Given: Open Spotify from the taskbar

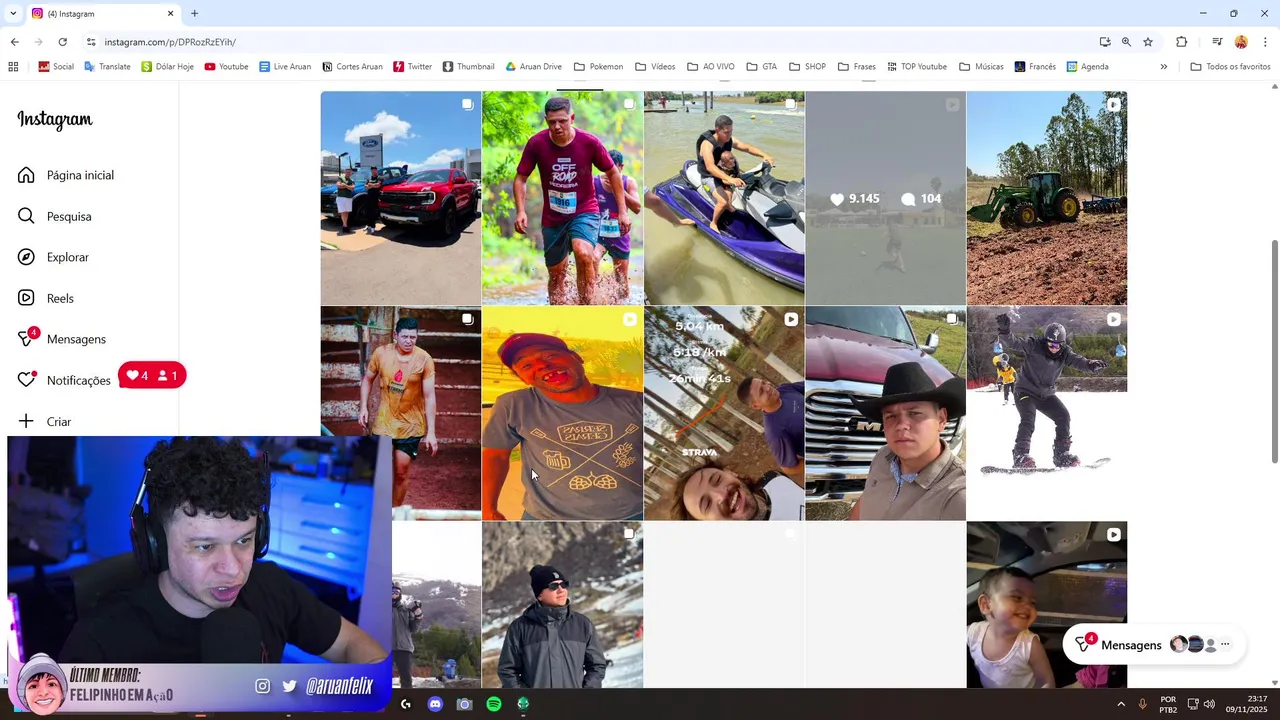Looking at the screenshot, I should [494, 704].
